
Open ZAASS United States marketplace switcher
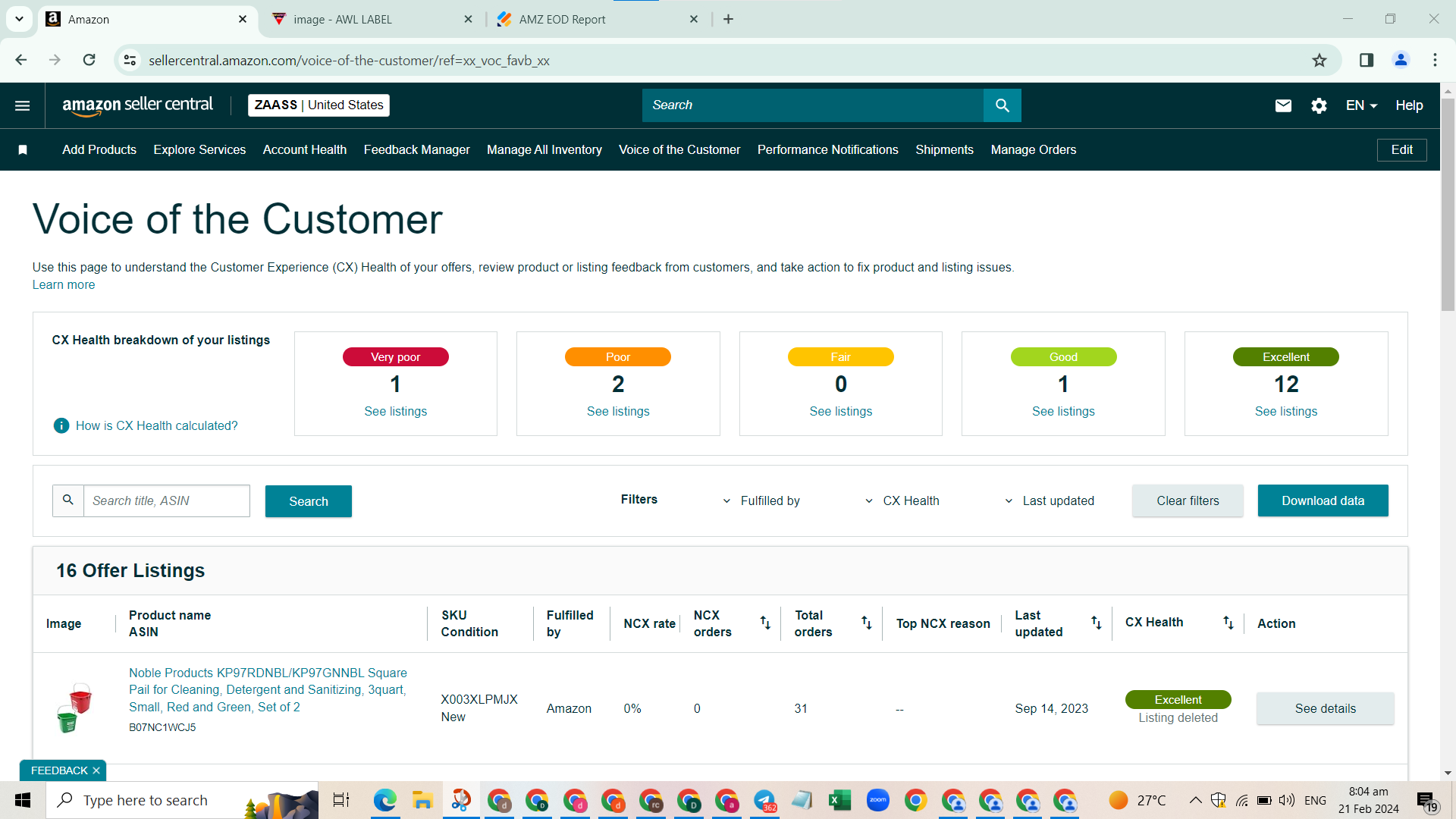[318, 105]
